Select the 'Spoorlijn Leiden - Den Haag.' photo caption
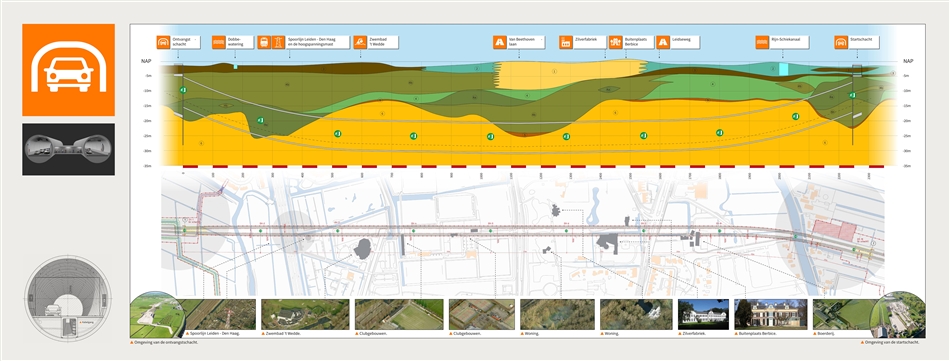950x361 pixels. tap(214, 334)
